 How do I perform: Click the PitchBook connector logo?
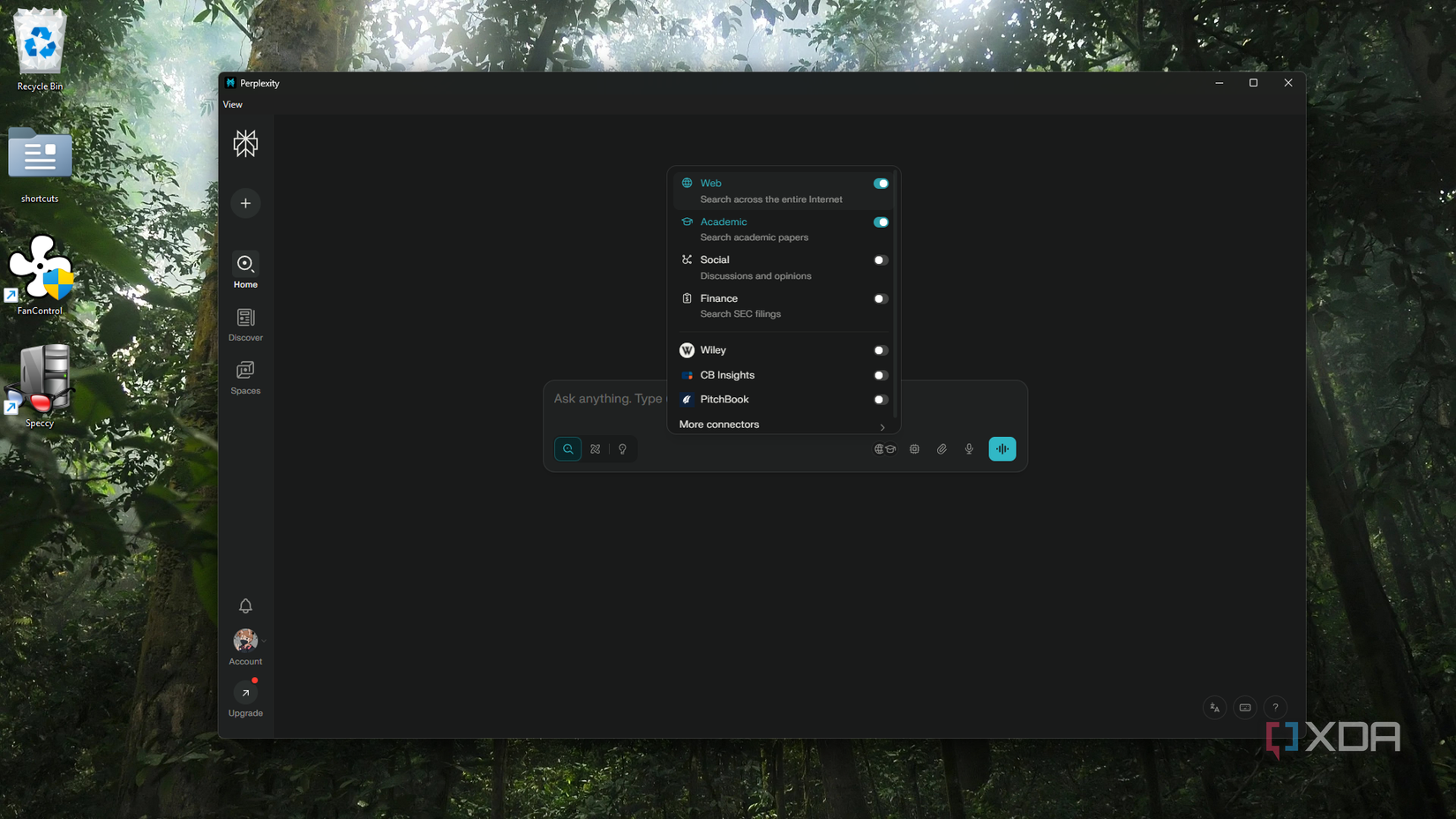point(687,400)
